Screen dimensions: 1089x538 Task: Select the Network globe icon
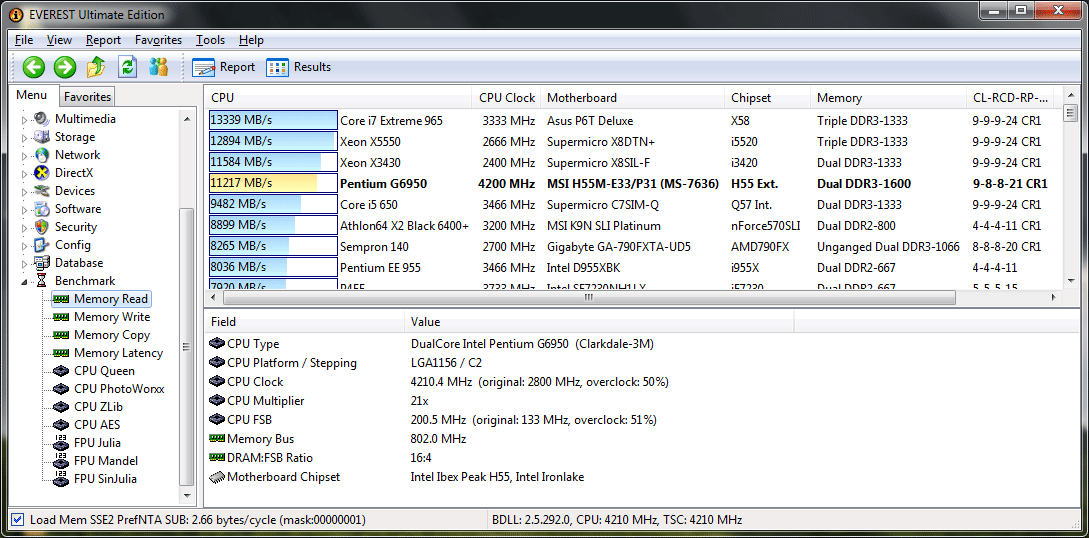click(42, 155)
